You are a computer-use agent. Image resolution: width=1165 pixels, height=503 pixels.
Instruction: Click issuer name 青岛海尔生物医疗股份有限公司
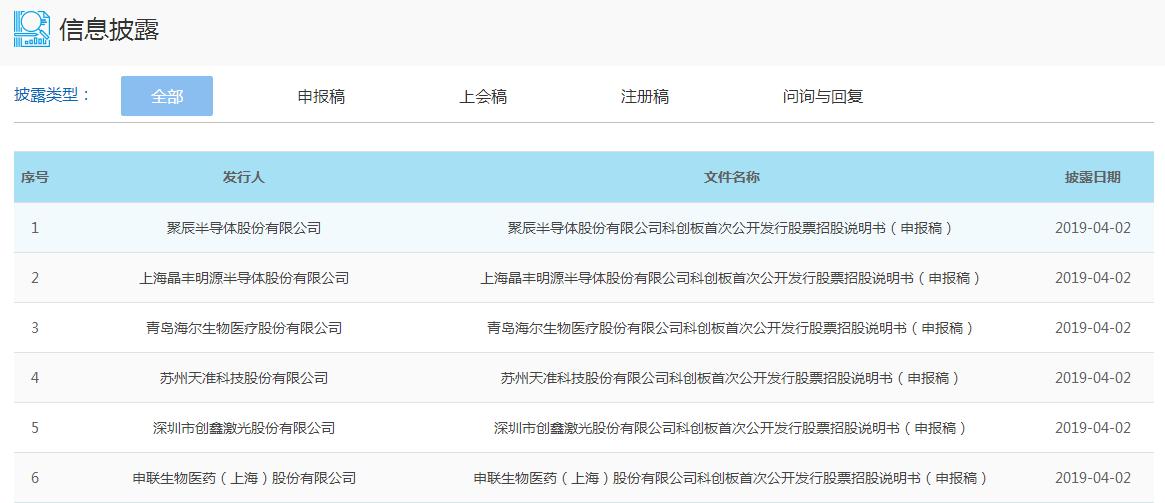(x=244, y=328)
